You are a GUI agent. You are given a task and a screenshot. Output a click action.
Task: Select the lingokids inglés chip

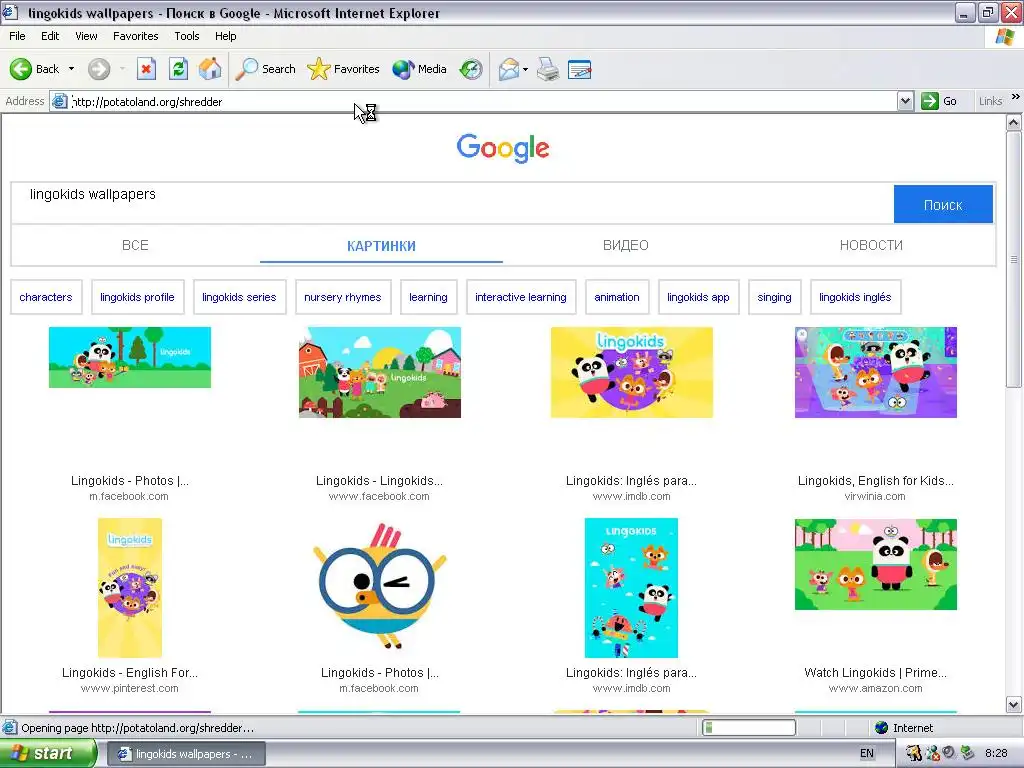pyautogui.click(x=856, y=297)
